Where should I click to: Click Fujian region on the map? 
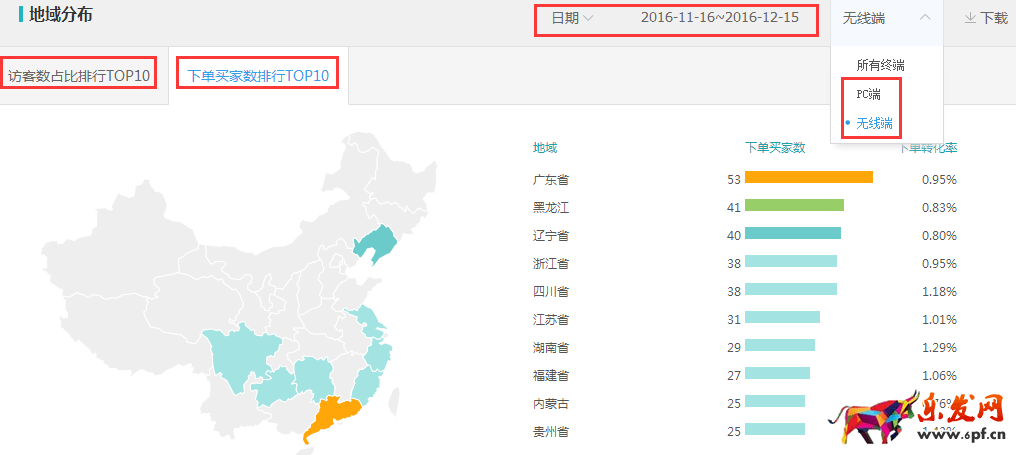(367, 386)
